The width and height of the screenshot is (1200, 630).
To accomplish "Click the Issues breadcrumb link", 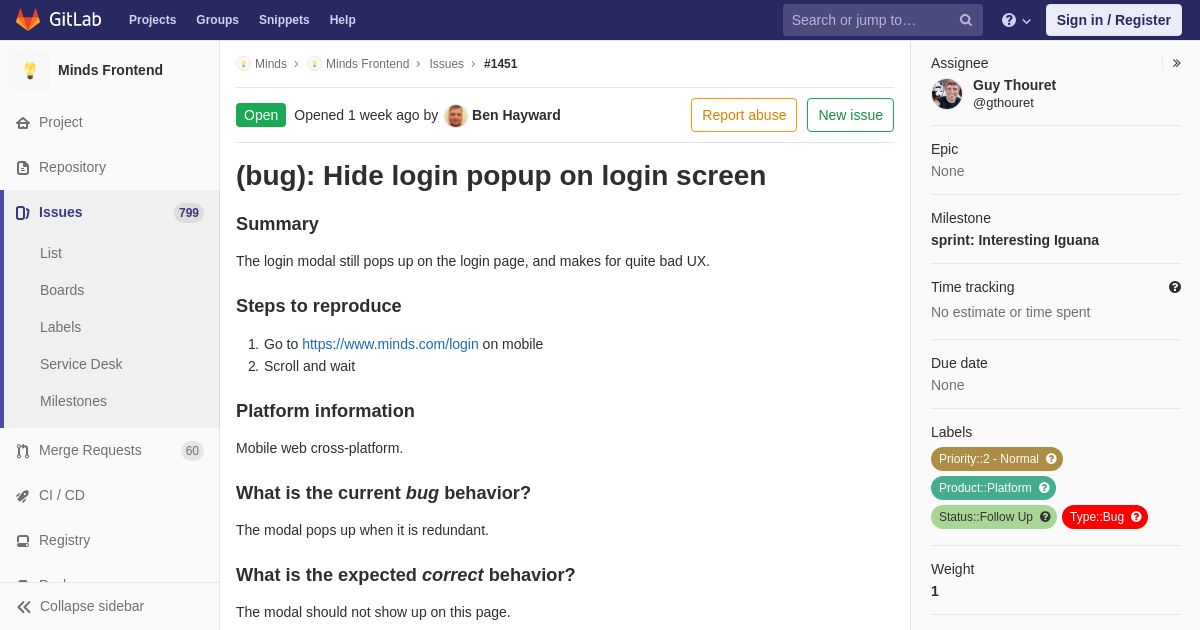I will pyautogui.click(x=446, y=64).
